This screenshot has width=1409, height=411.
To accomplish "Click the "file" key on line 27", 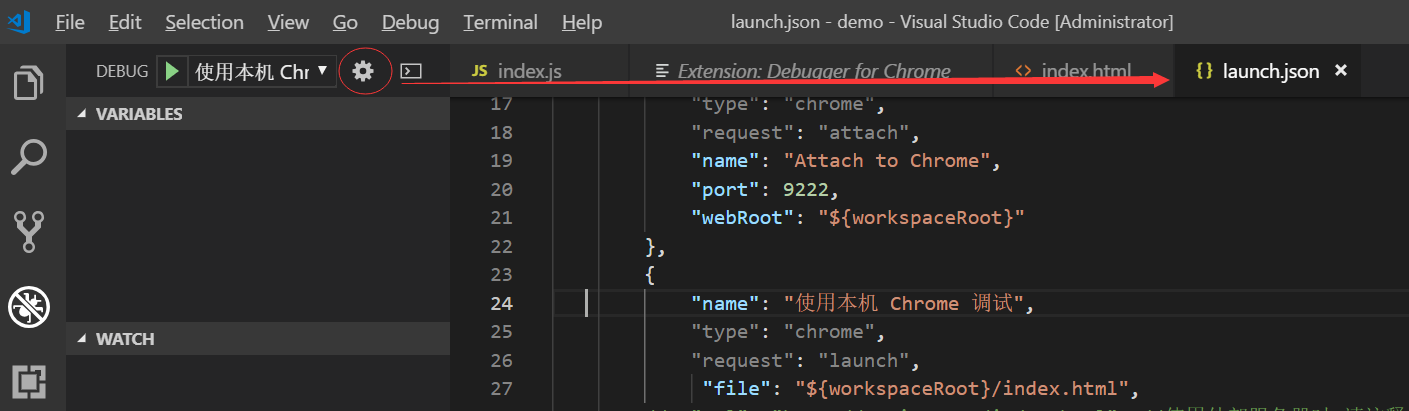I will click(x=738, y=388).
